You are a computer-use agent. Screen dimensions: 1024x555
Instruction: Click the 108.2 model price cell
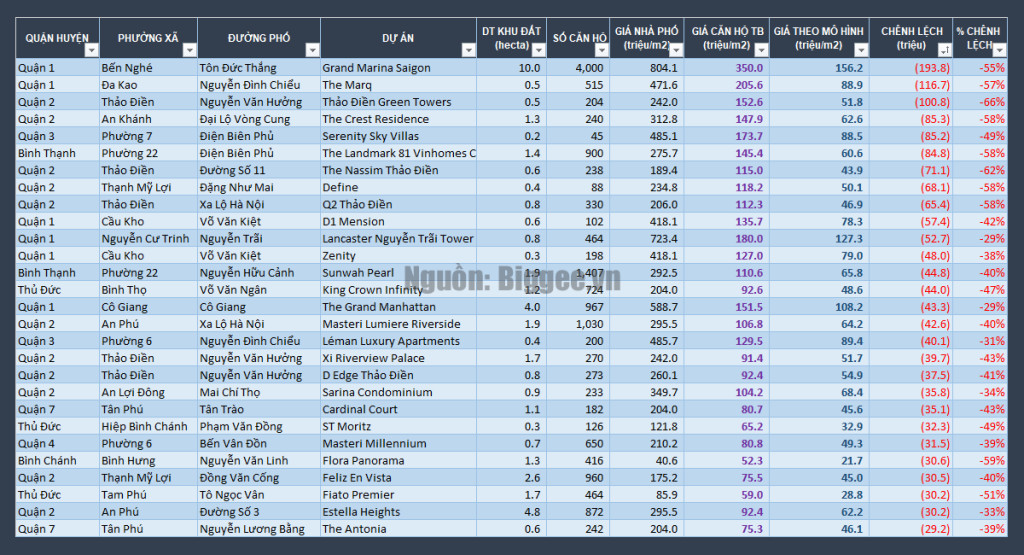click(x=819, y=307)
